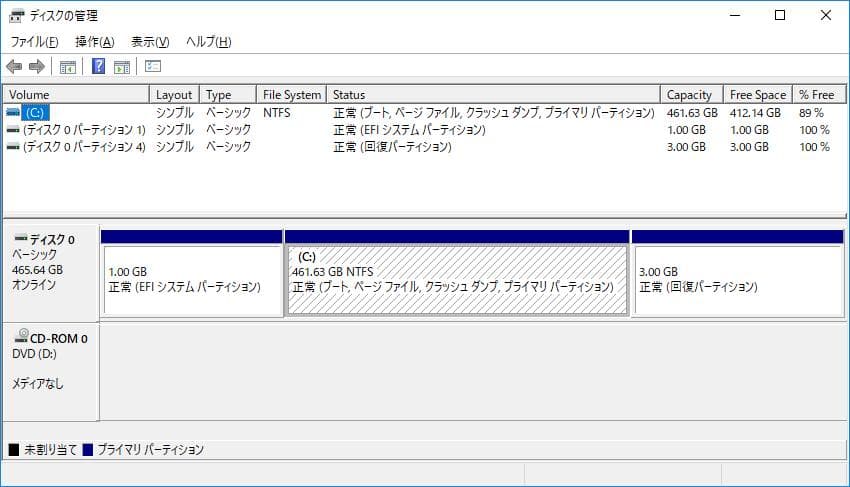Open the 操作(A) menu
The width and height of the screenshot is (850, 487).
click(95, 42)
